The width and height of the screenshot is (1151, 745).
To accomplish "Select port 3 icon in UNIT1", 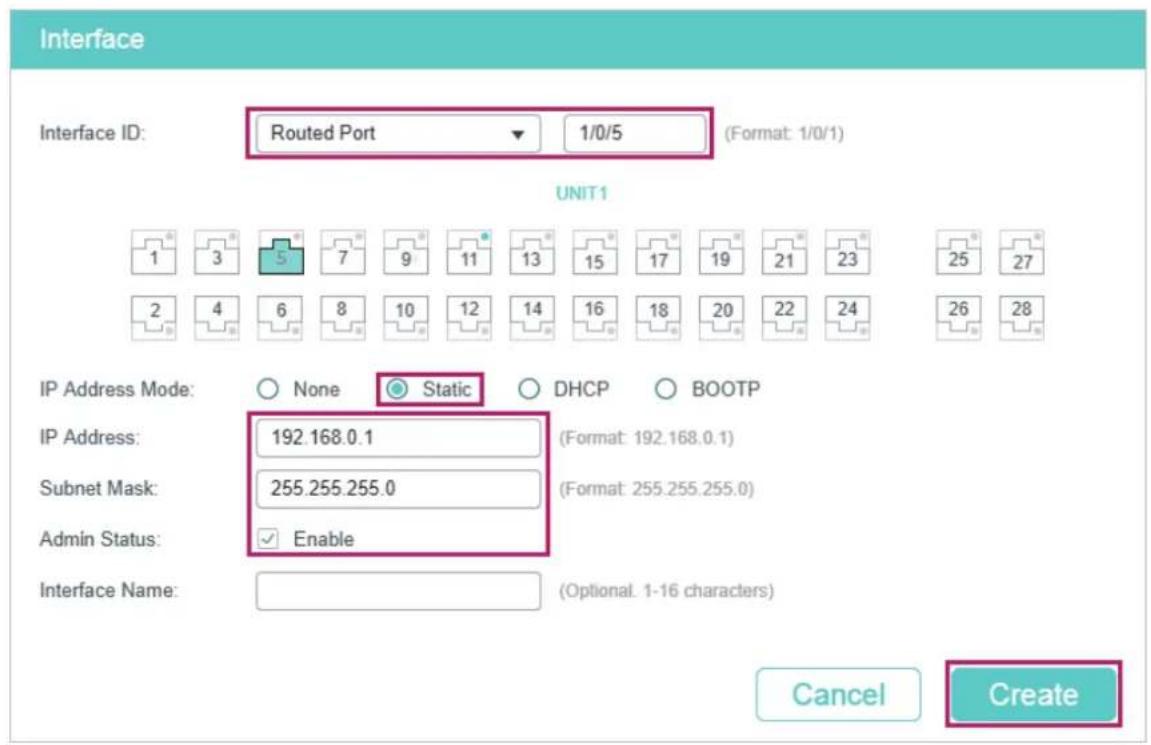I will point(217,252).
